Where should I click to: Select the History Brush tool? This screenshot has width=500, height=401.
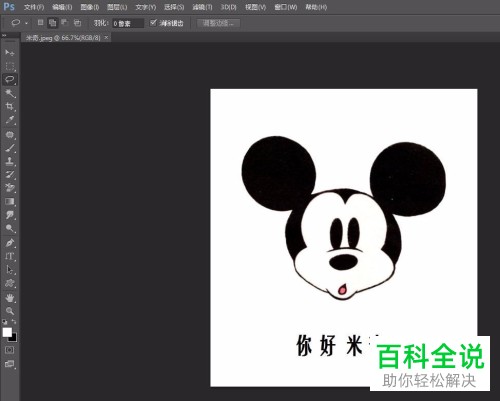(x=10, y=175)
